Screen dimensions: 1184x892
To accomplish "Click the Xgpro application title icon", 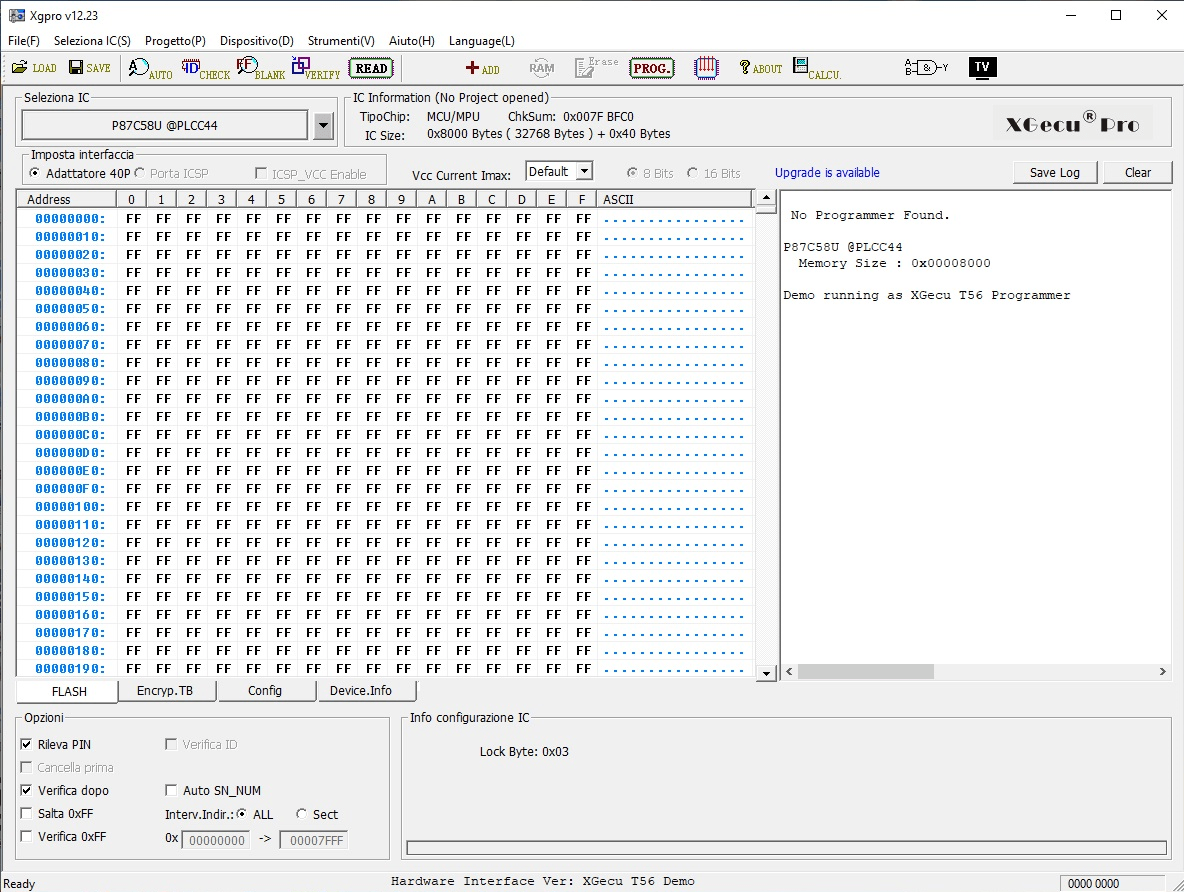I will tap(16, 15).
